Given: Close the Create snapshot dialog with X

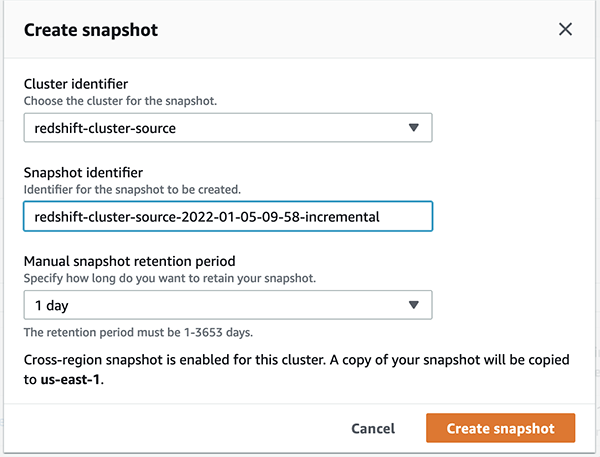Looking at the screenshot, I should coord(565,29).
